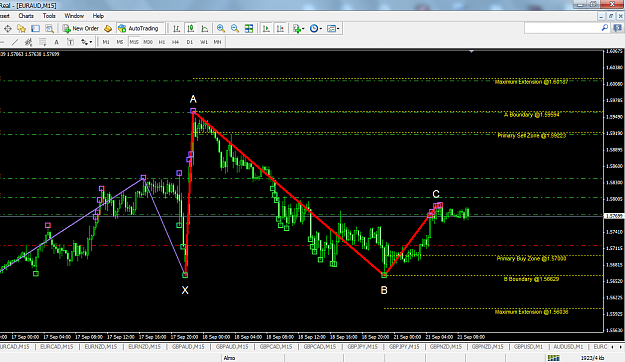Select the upper Maximum Extension label

click(x=531, y=82)
